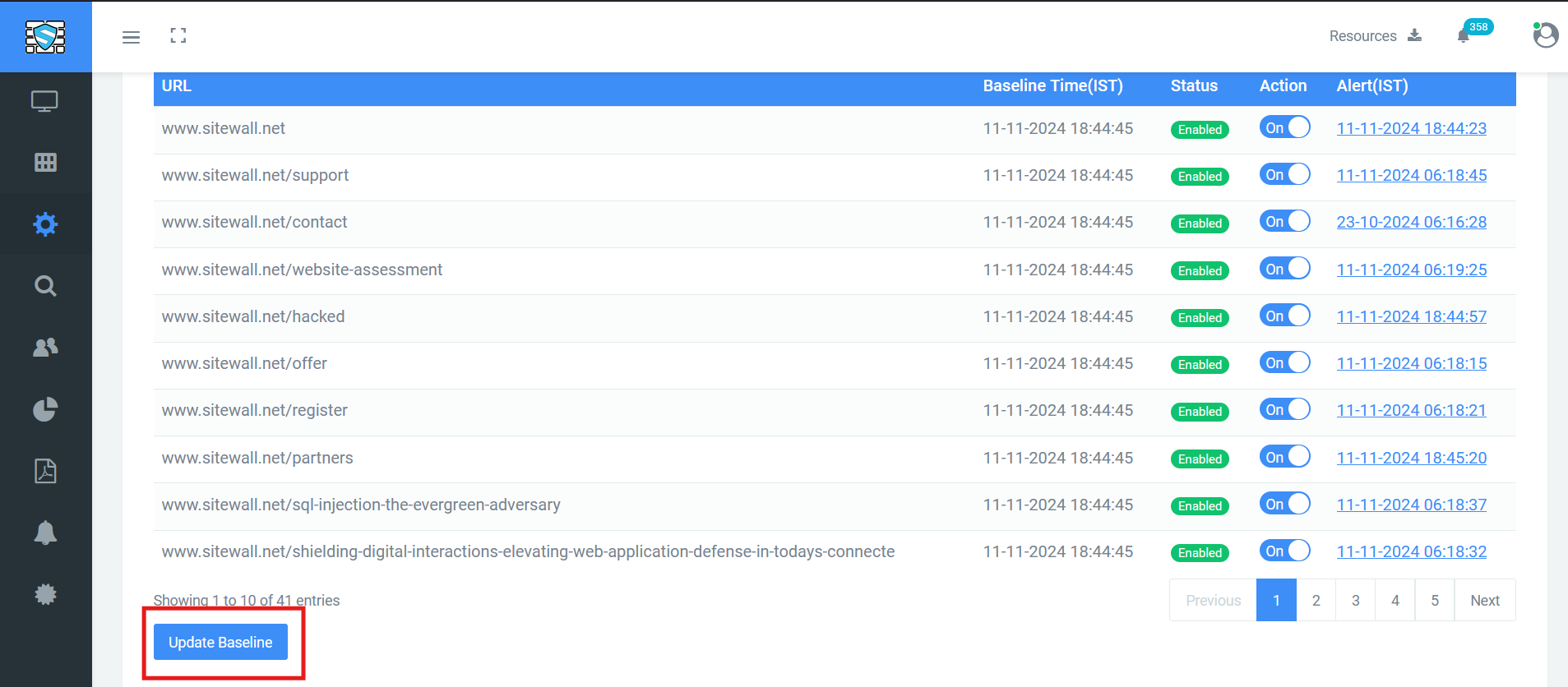Open alert link 11-11-2024 18:44:23

(x=1411, y=128)
